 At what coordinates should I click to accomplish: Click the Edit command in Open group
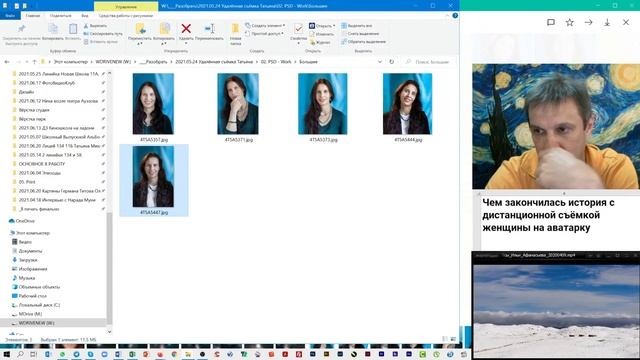click(322, 34)
